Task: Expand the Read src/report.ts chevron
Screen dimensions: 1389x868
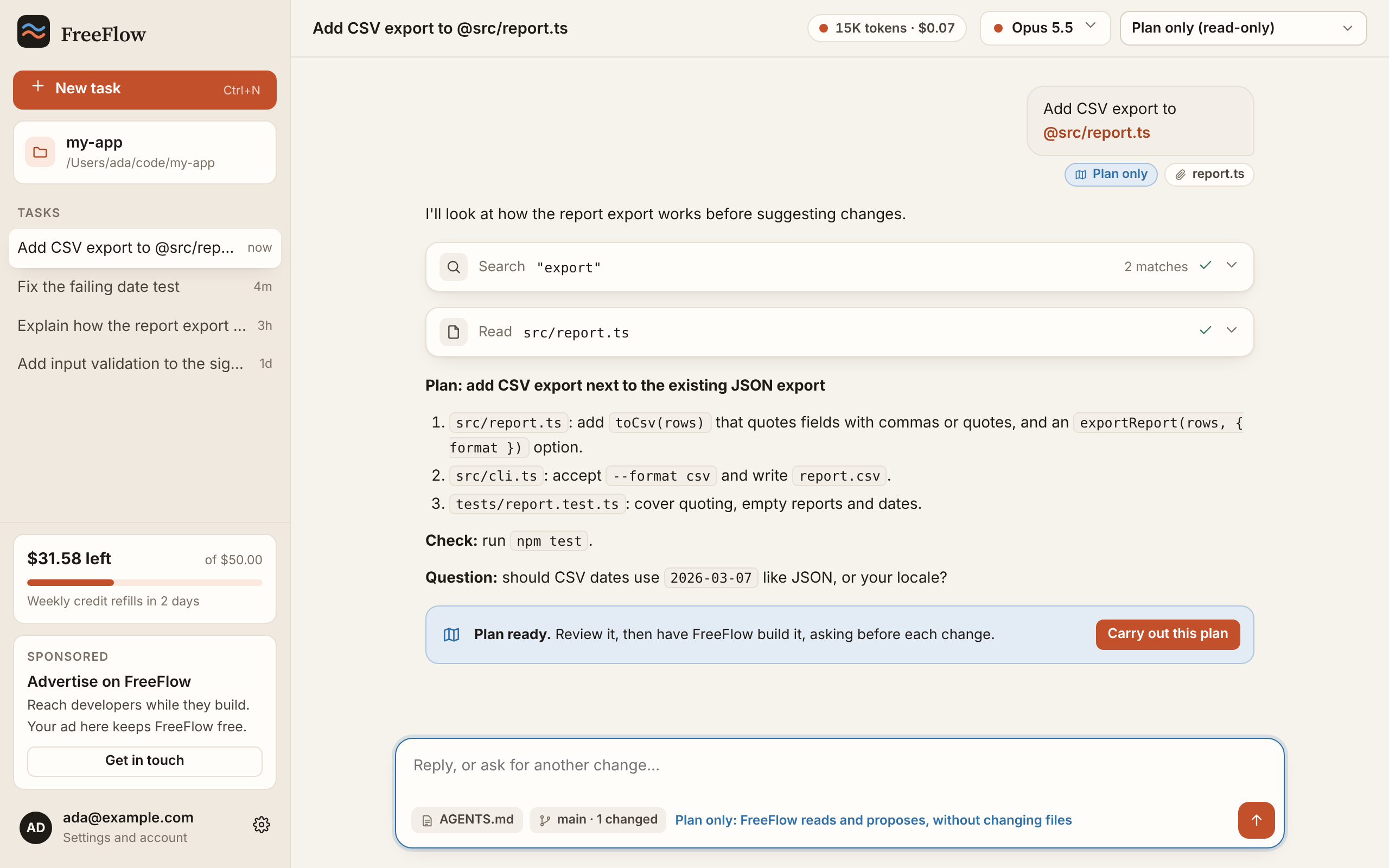Action: (1232, 330)
